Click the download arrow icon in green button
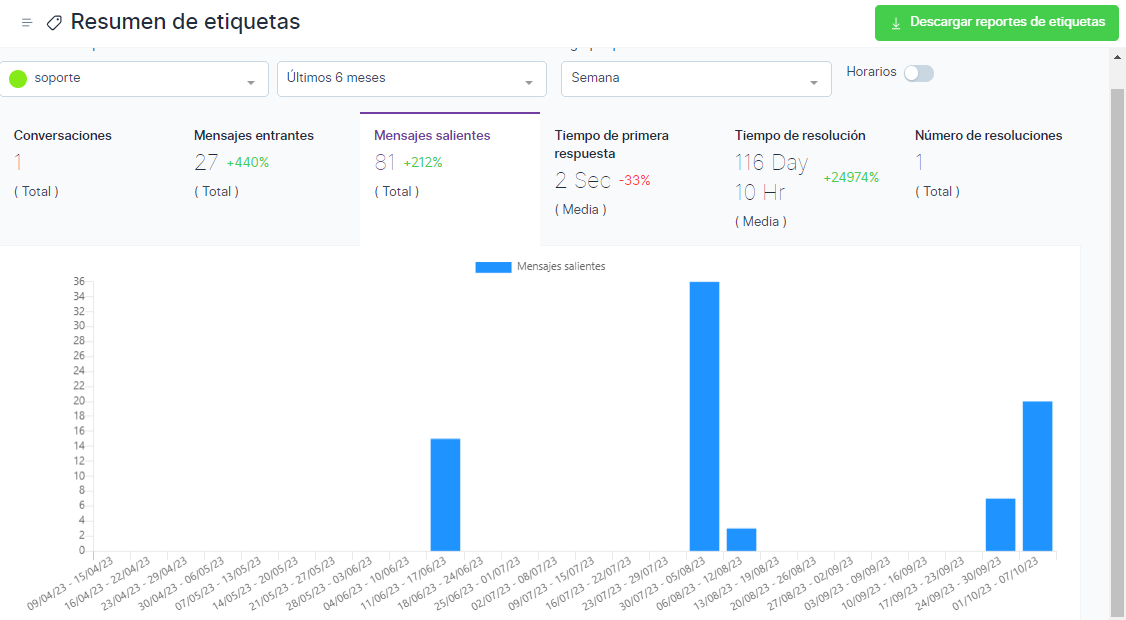 click(896, 22)
